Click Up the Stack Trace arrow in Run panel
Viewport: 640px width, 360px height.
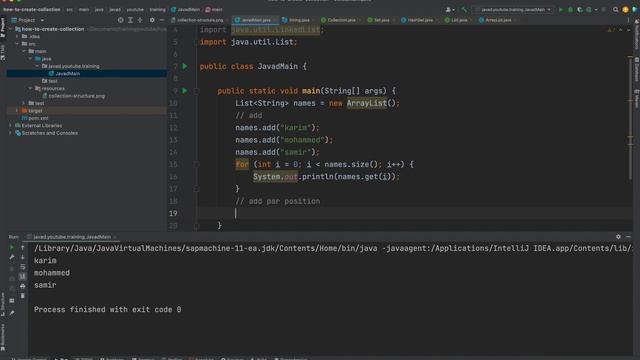pos(22,247)
